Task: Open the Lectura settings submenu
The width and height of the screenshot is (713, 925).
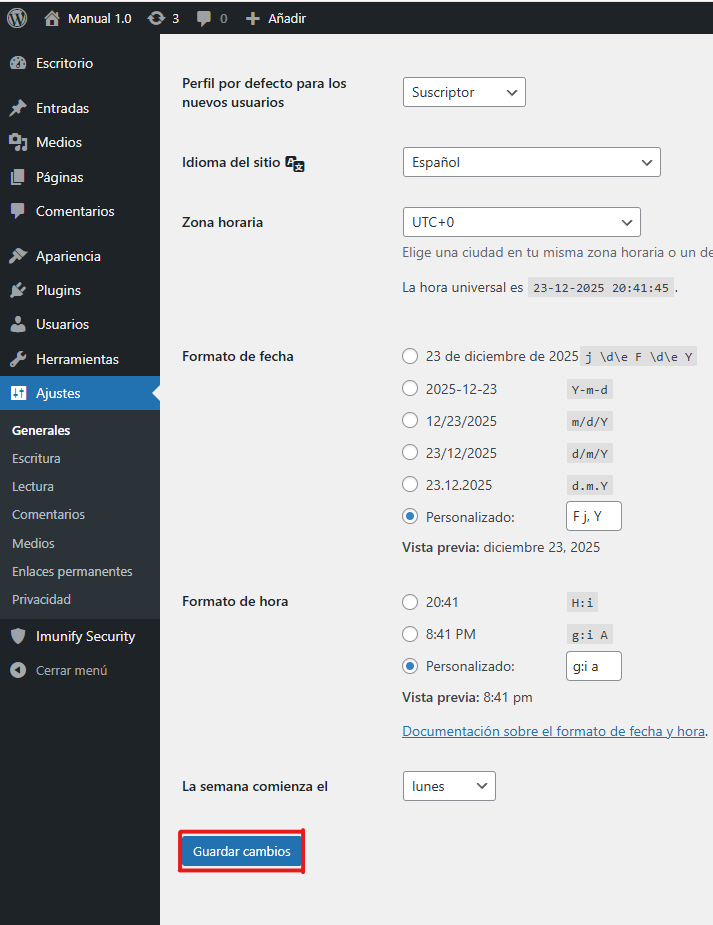Action: pos(33,486)
